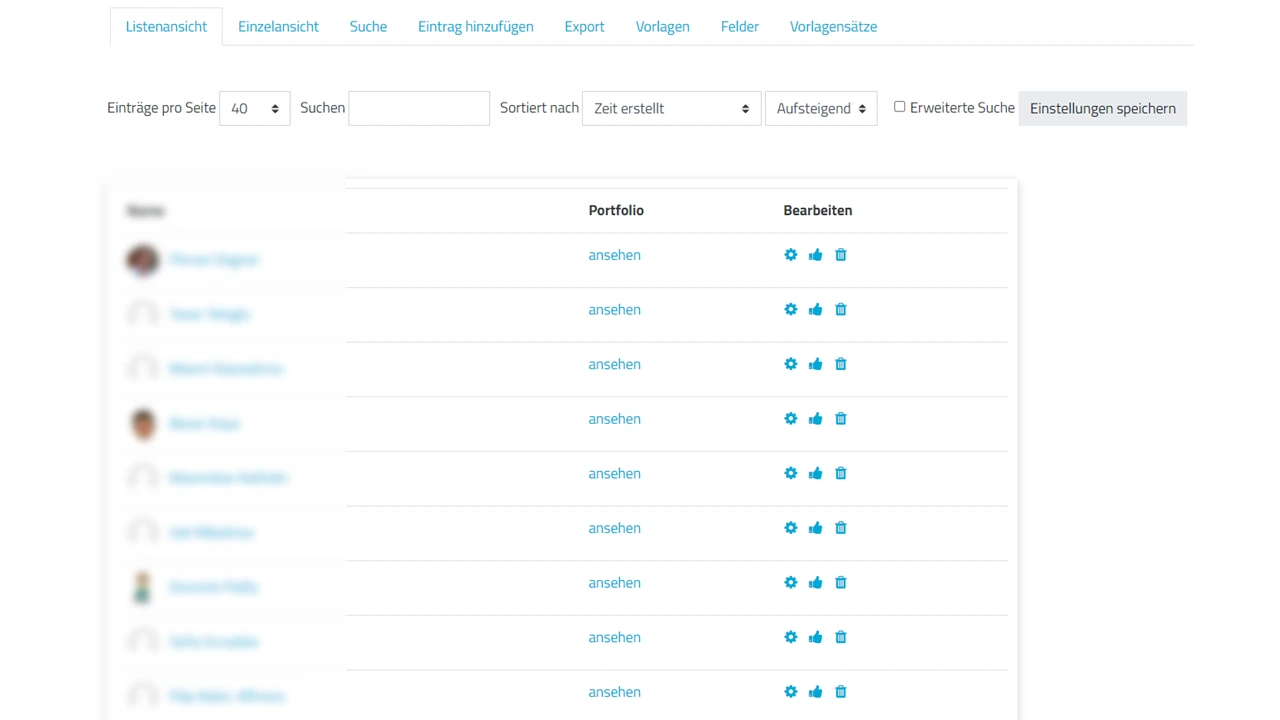Viewport: 1280px width, 720px height.
Task: Enable the Erweiterte Suche checkbox
Action: pyautogui.click(x=899, y=107)
